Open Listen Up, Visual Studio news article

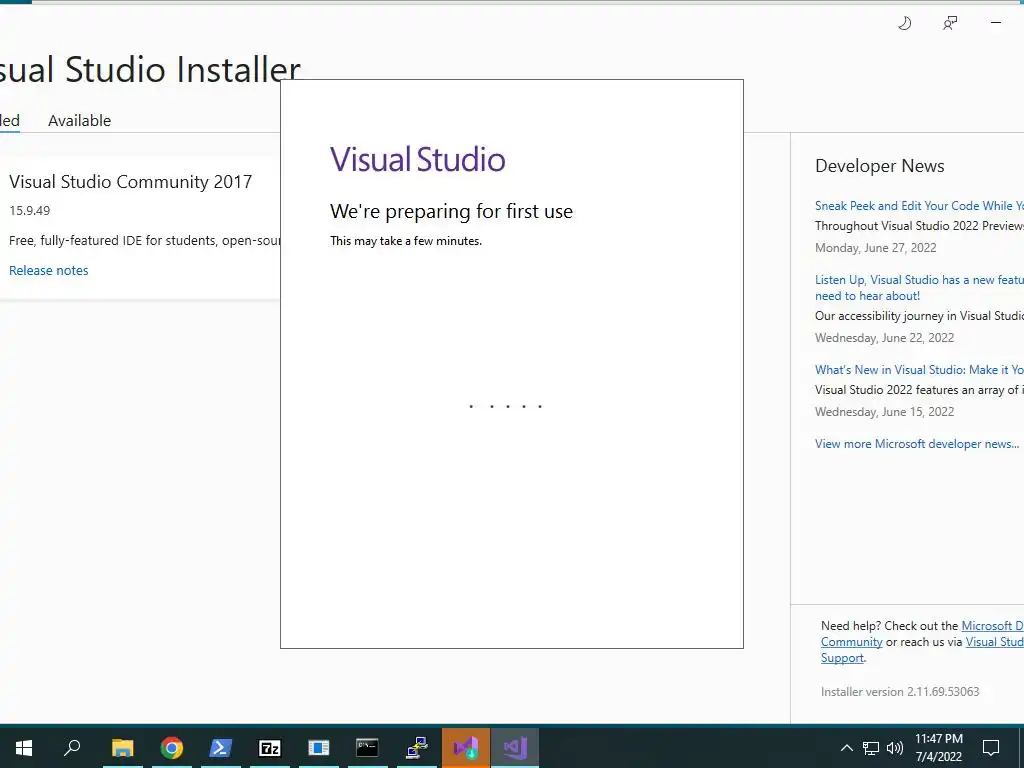point(919,287)
